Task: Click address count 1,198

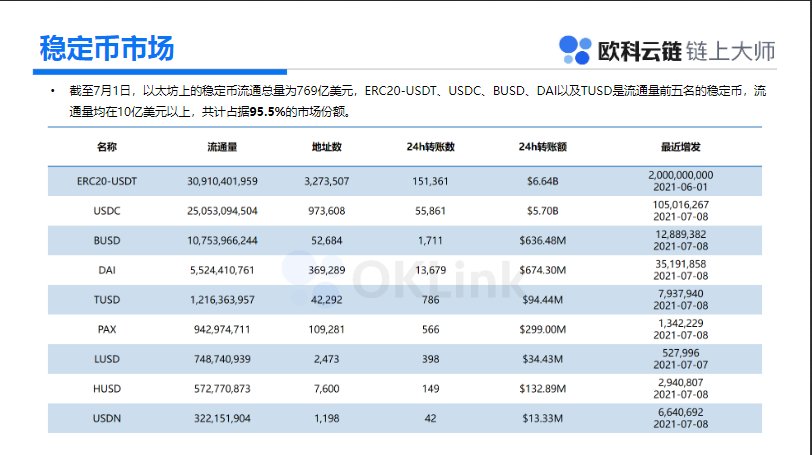Action: pos(327,418)
